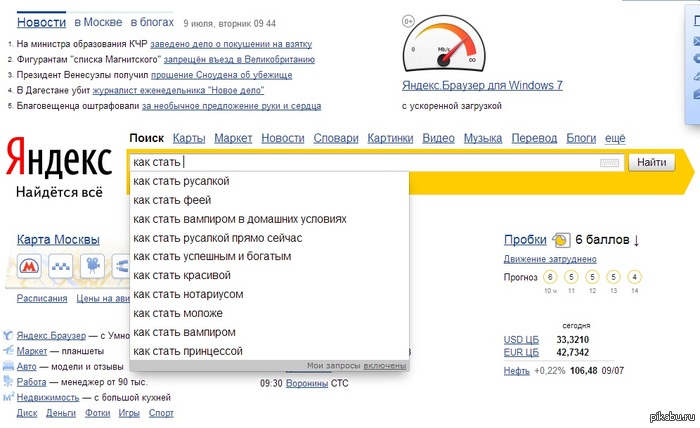Click the Авто car icon in list

click(x=8, y=366)
